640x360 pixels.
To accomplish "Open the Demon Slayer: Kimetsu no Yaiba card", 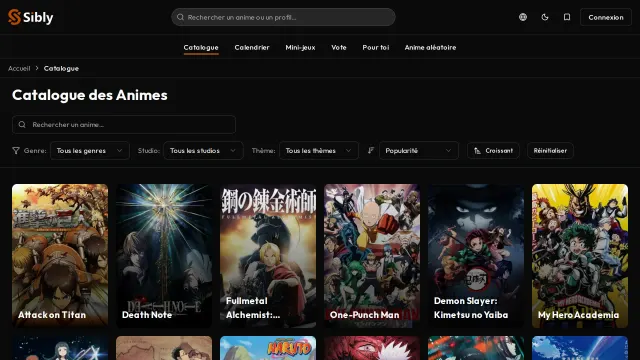I will [476, 256].
